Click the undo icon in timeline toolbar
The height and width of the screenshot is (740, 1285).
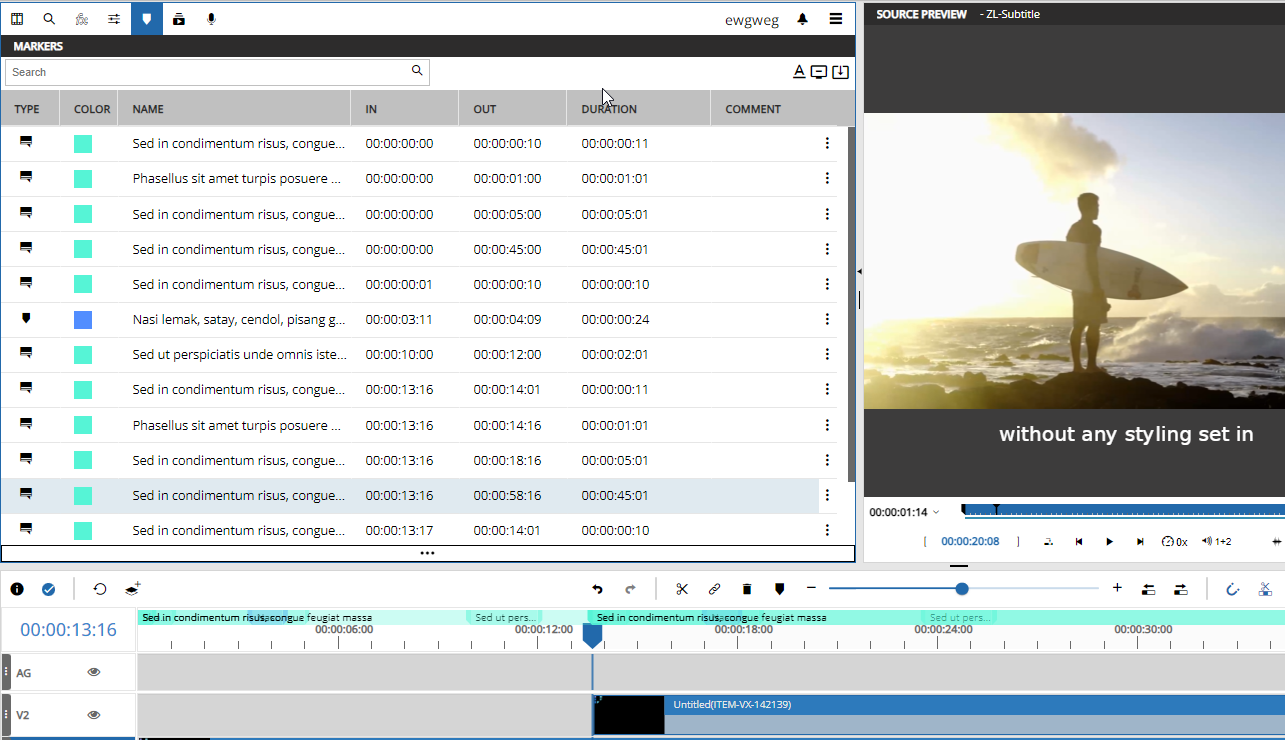(597, 589)
